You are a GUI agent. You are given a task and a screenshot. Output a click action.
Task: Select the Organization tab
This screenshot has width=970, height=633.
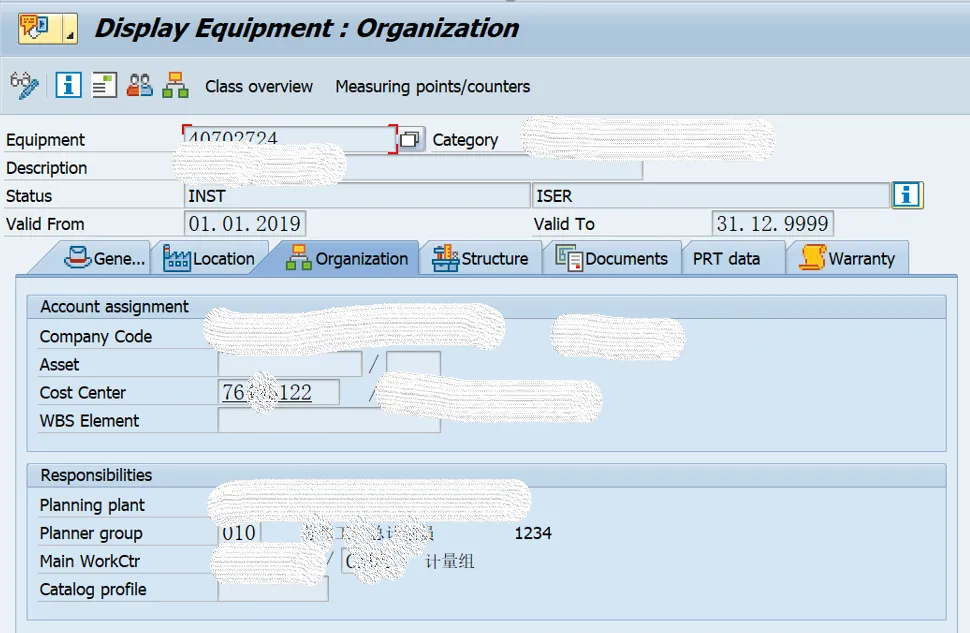tap(346, 259)
